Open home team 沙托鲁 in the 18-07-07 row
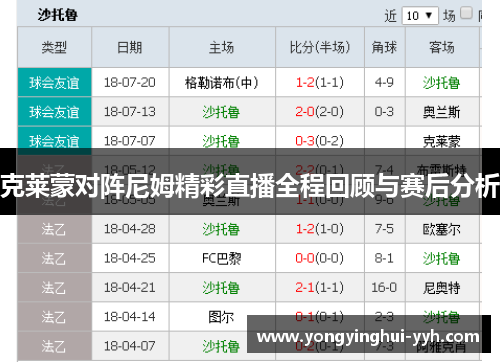This screenshot has height=362, width=500. pos(222,141)
